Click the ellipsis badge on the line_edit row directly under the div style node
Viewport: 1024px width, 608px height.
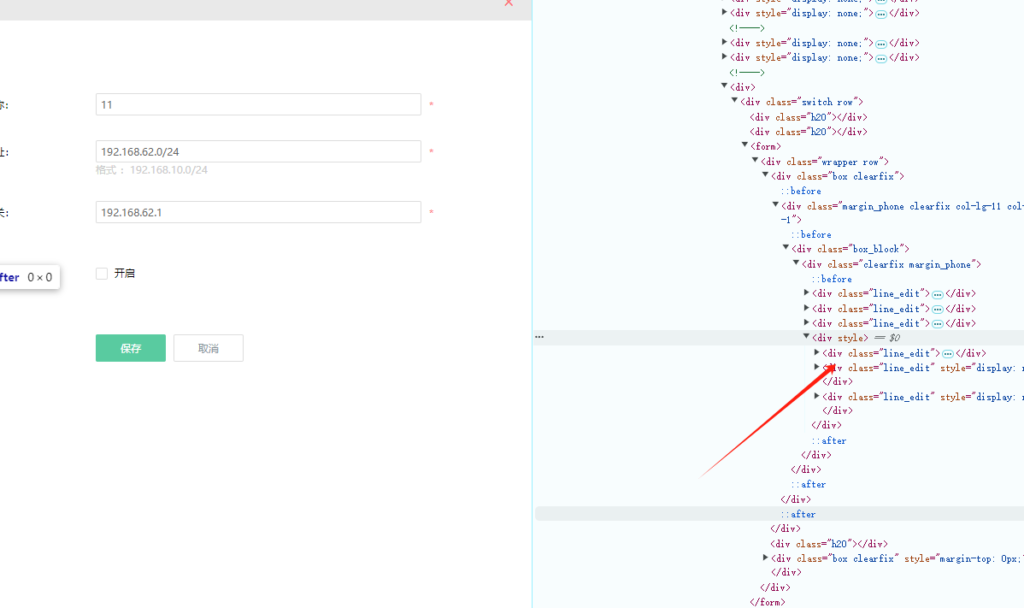pyautogui.click(x=948, y=354)
